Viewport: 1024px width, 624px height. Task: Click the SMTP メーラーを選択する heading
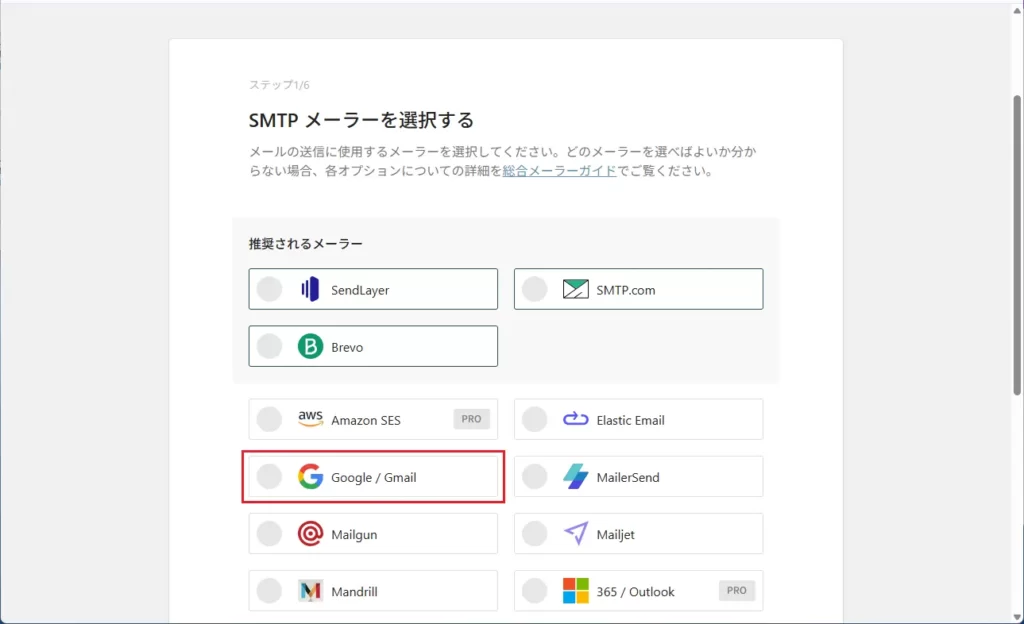coord(361,120)
